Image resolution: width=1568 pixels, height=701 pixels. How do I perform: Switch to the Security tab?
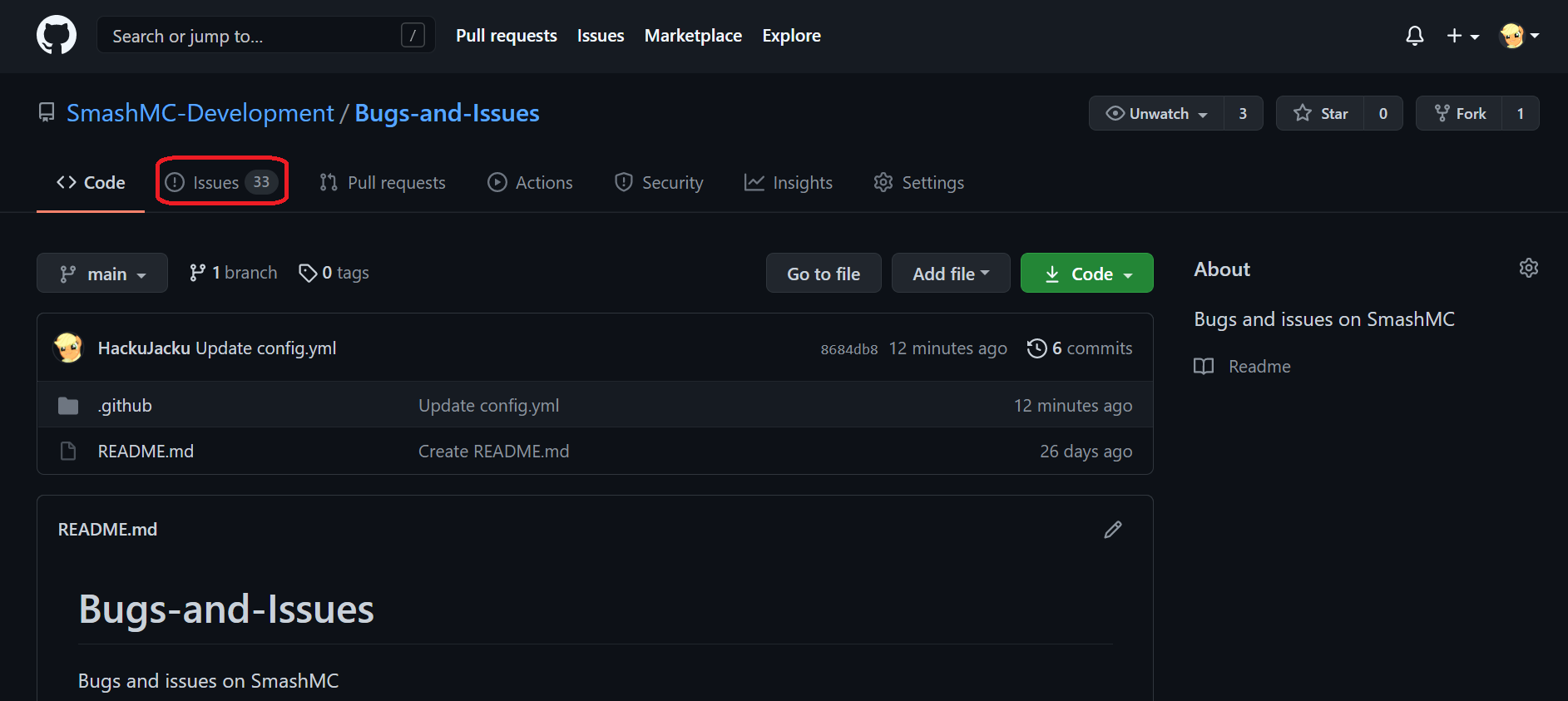pyautogui.click(x=659, y=182)
